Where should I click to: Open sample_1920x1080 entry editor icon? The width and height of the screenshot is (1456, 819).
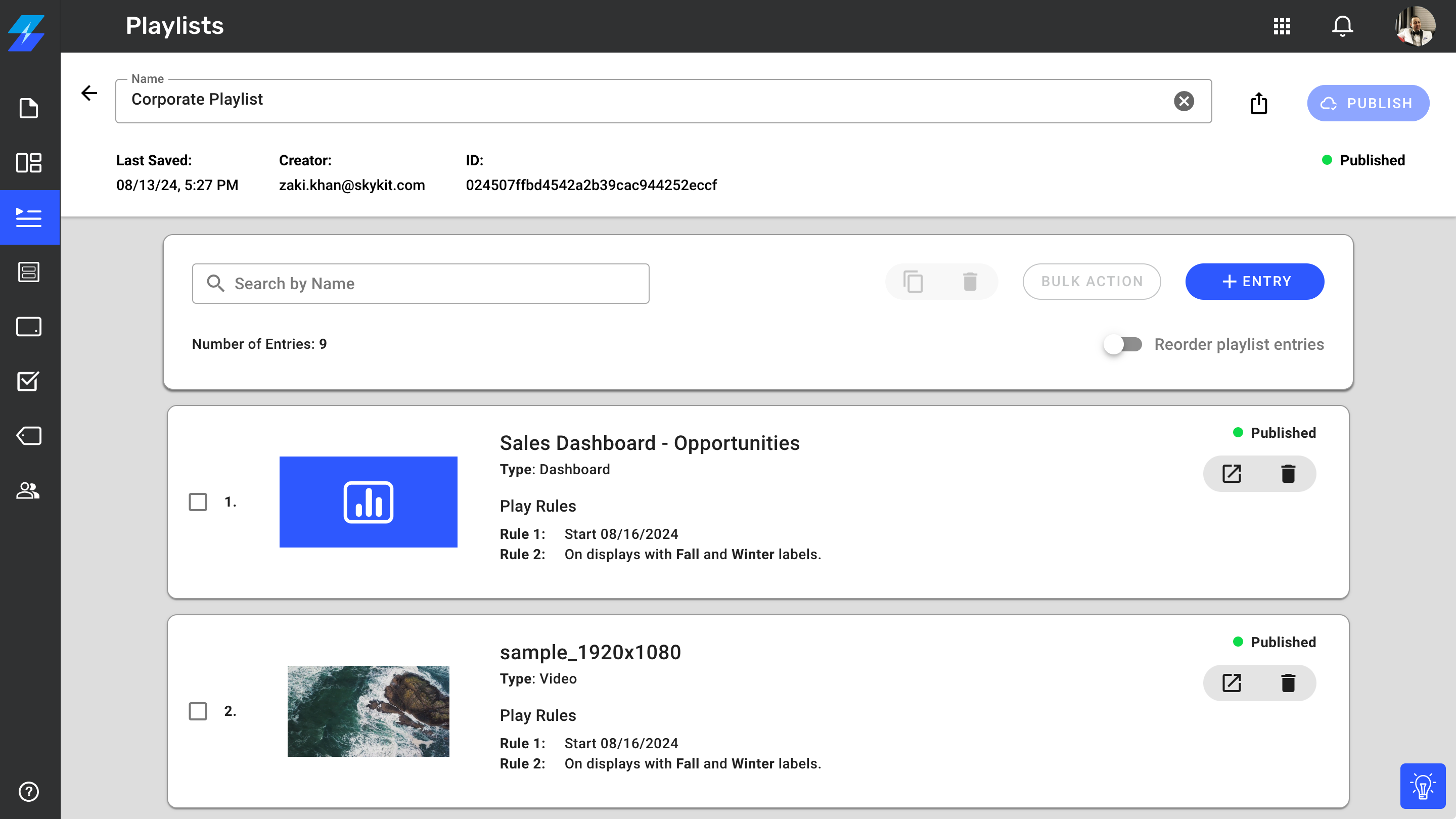(x=1232, y=683)
